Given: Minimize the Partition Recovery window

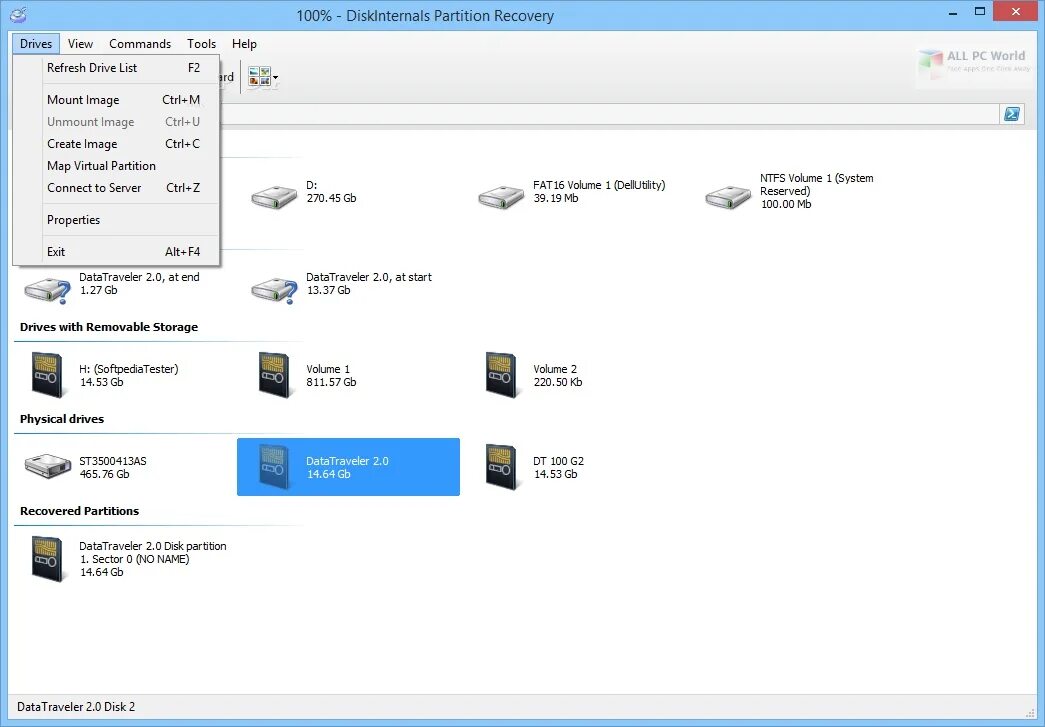Looking at the screenshot, I should [952, 12].
